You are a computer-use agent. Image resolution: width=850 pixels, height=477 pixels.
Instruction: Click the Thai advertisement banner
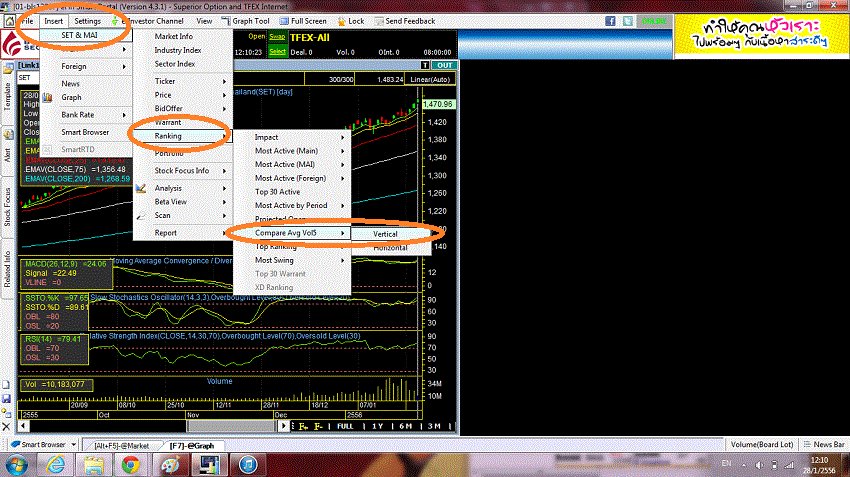click(761, 34)
